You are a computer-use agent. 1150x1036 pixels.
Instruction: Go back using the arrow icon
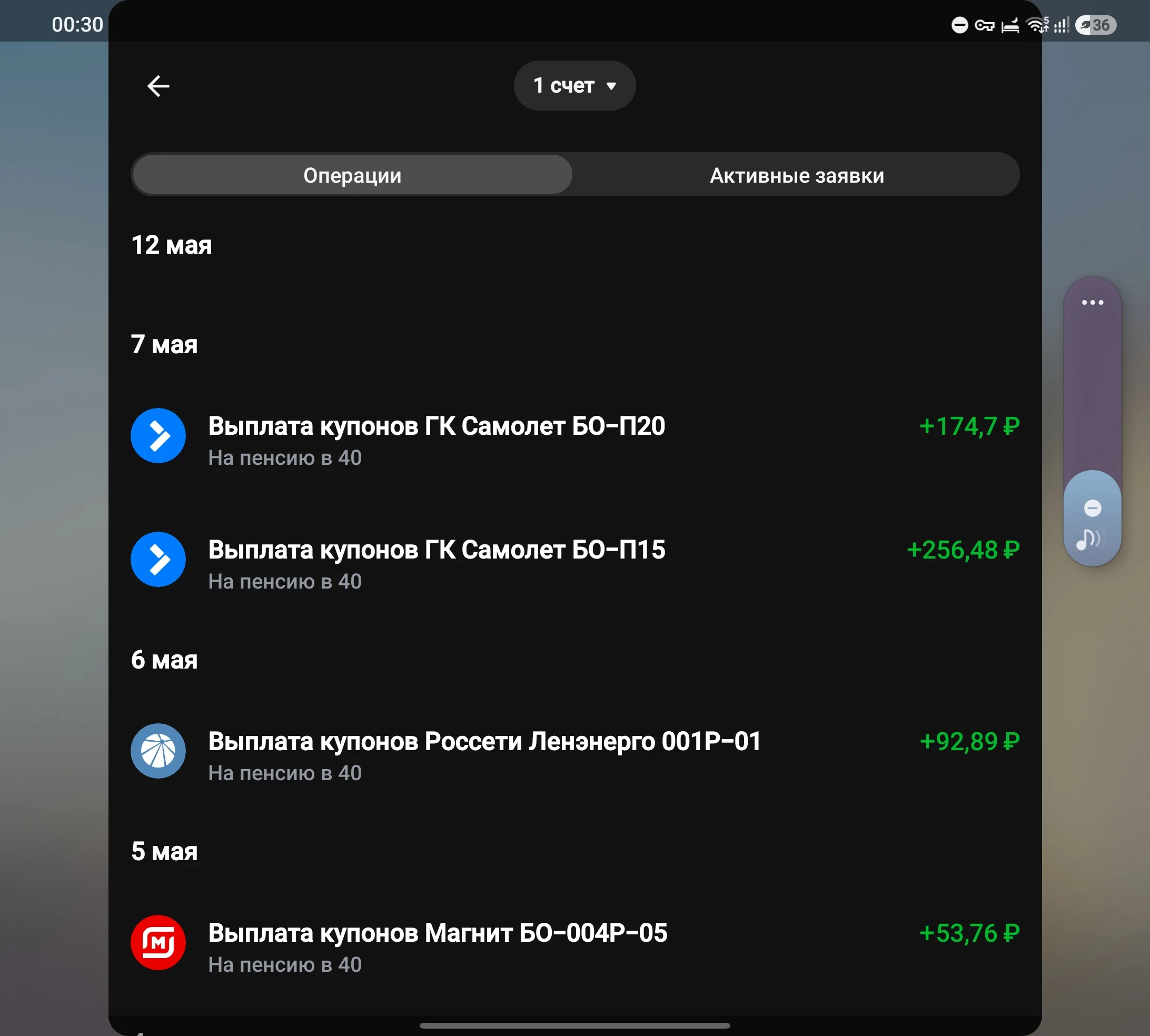(x=158, y=86)
